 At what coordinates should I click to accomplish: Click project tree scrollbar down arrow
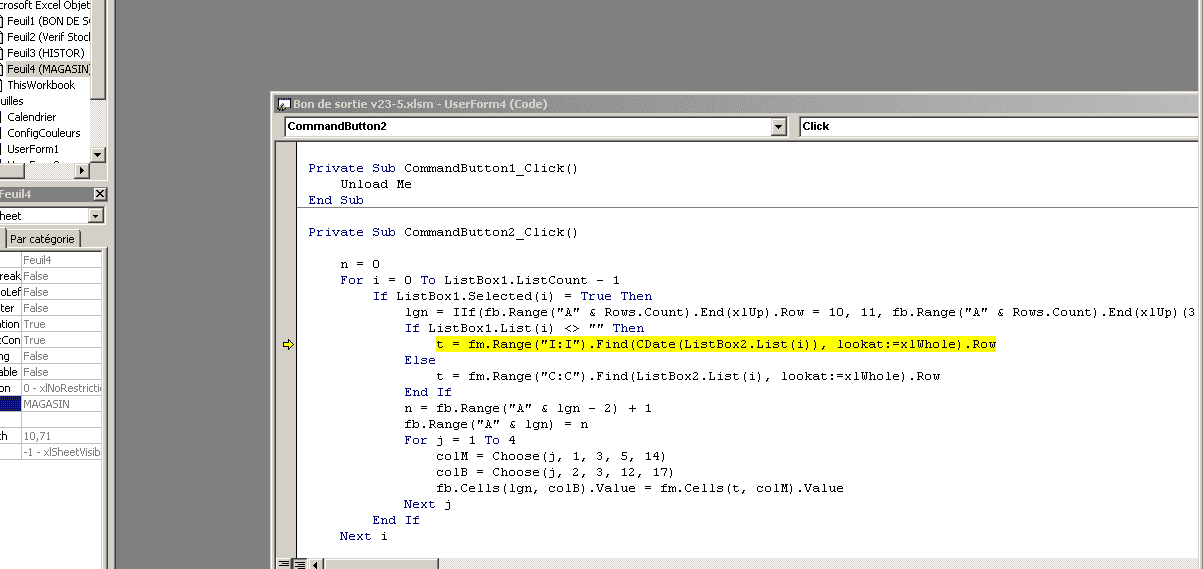coord(98,155)
